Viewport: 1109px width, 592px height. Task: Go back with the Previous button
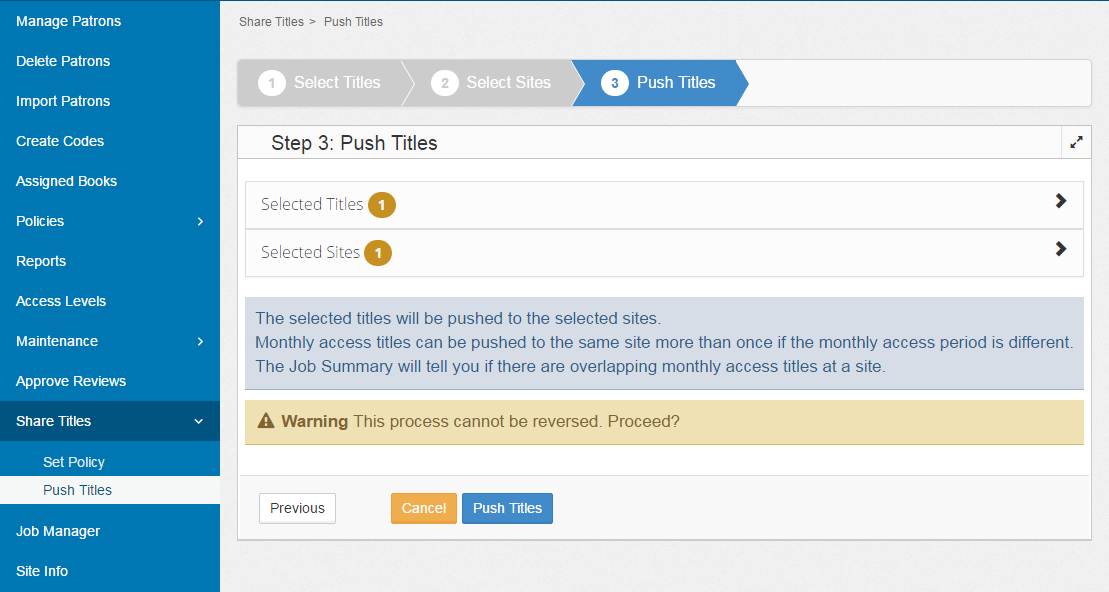297,508
